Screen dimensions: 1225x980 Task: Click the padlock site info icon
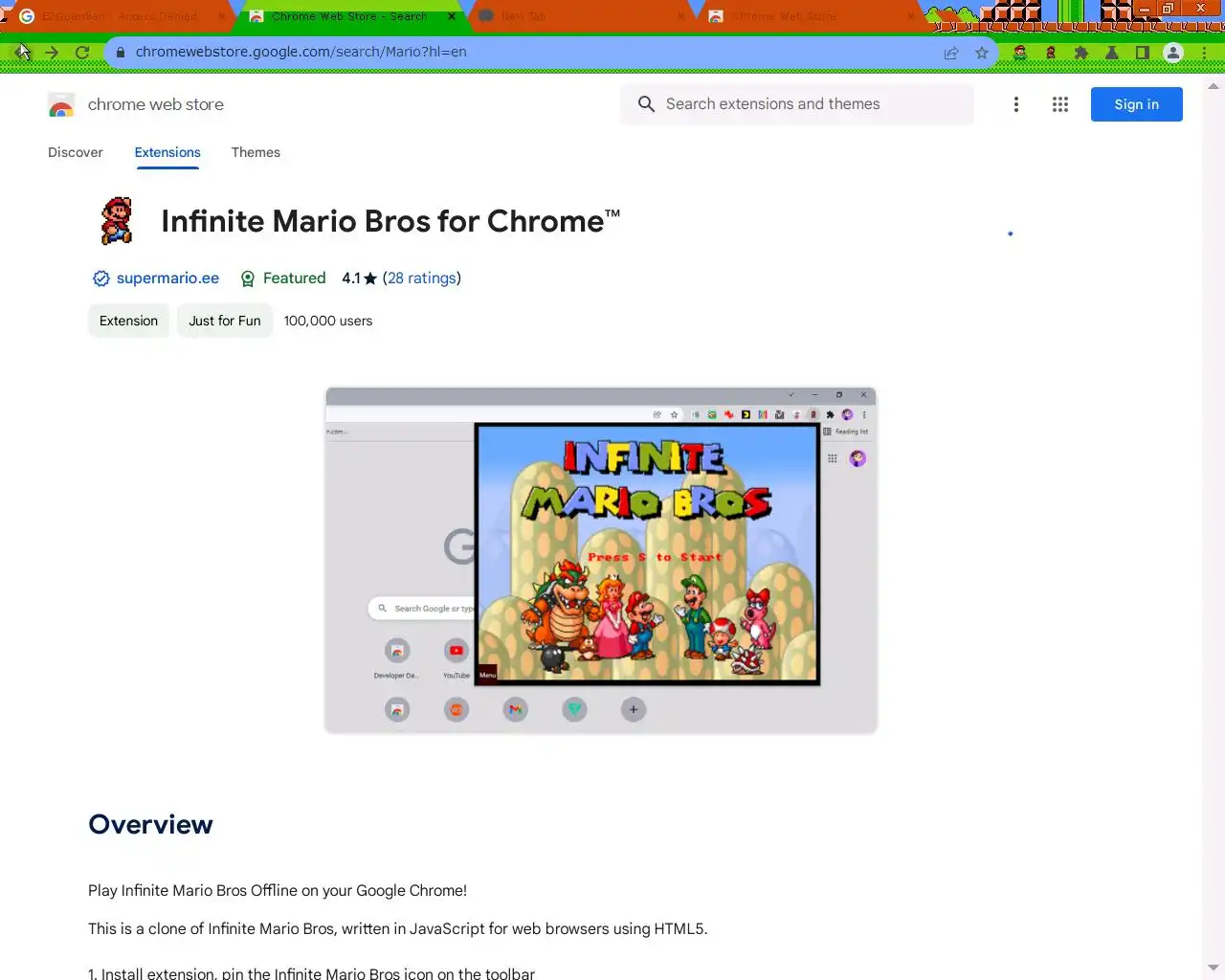(120, 53)
